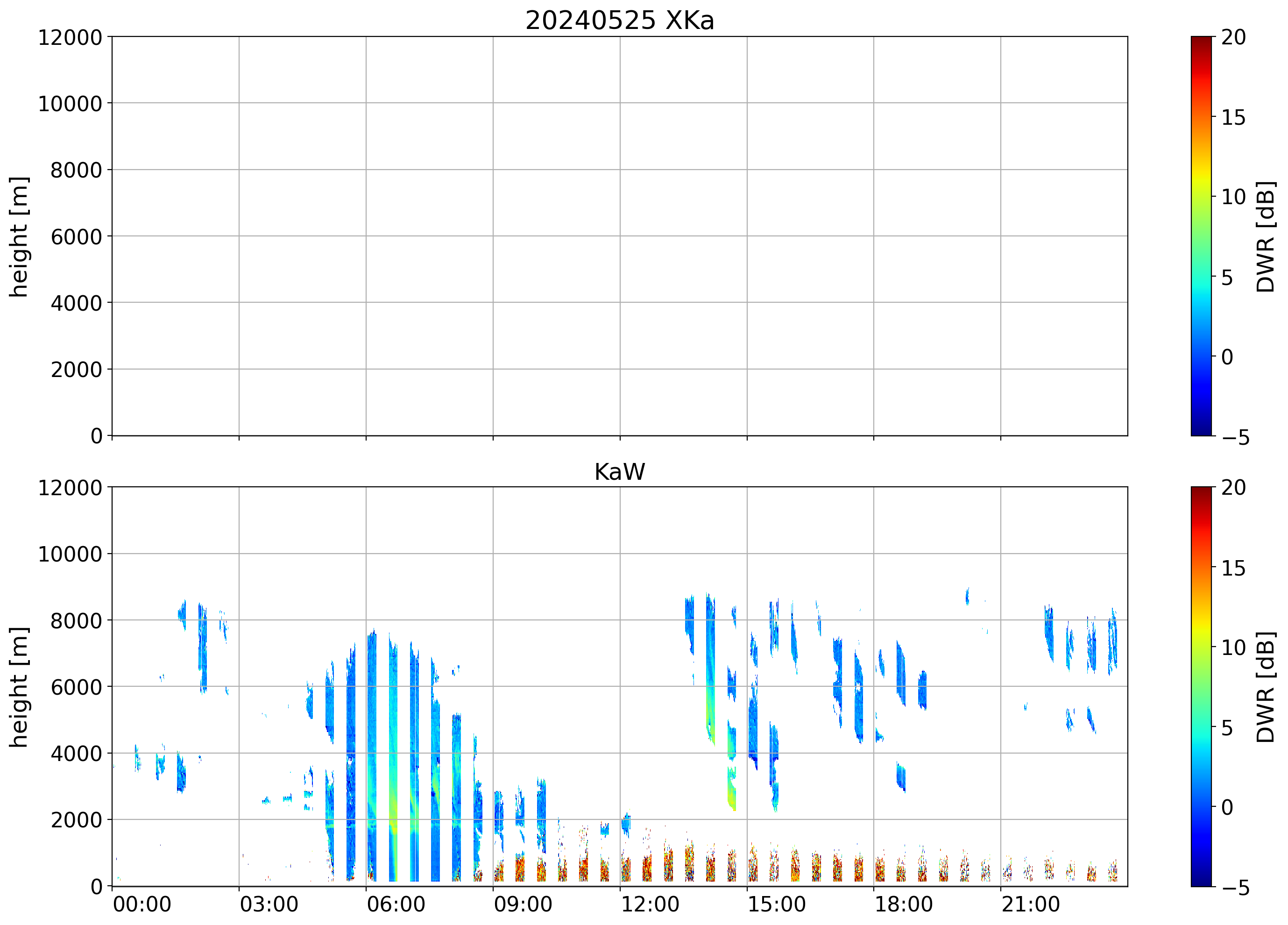The height and width of the screenshot is (925, 1288).
Task: Click the bottom panel DWR colorbar
Action: coord(1201,686)
